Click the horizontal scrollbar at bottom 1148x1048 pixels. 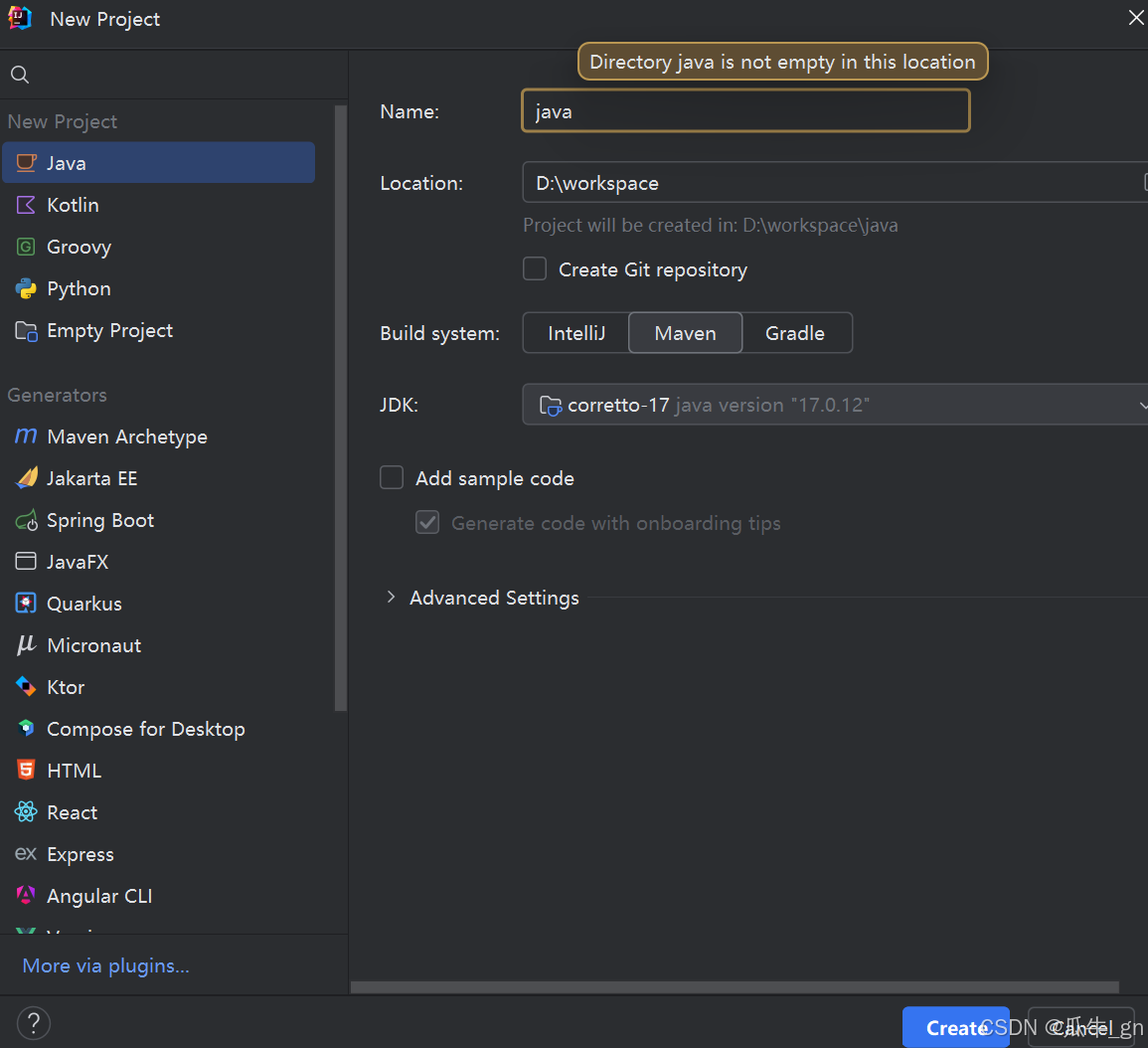pos(735,987)
